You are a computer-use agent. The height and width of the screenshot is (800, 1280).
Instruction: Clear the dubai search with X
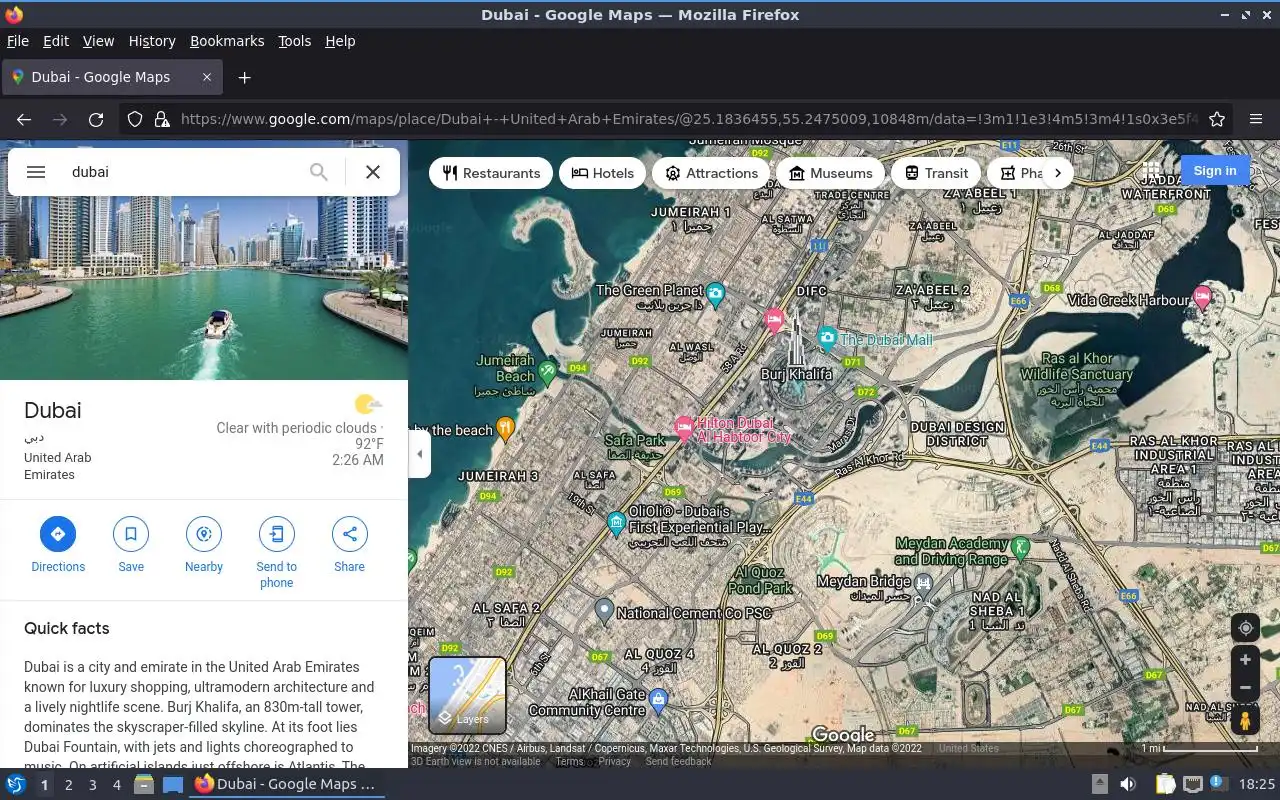point(373,172)
